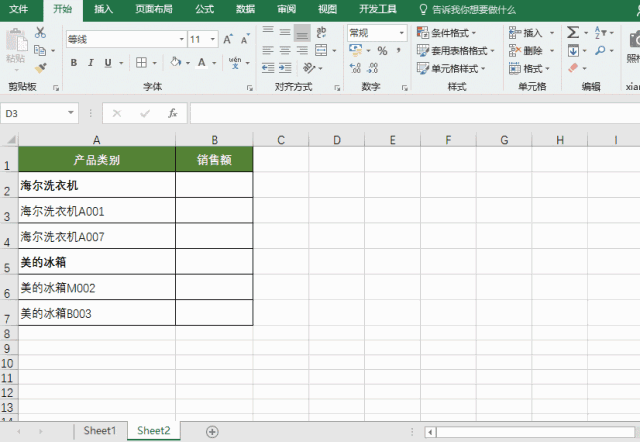Apply accounting number format icon
Viewport: 640px width, 442px height.
[356, 50]
